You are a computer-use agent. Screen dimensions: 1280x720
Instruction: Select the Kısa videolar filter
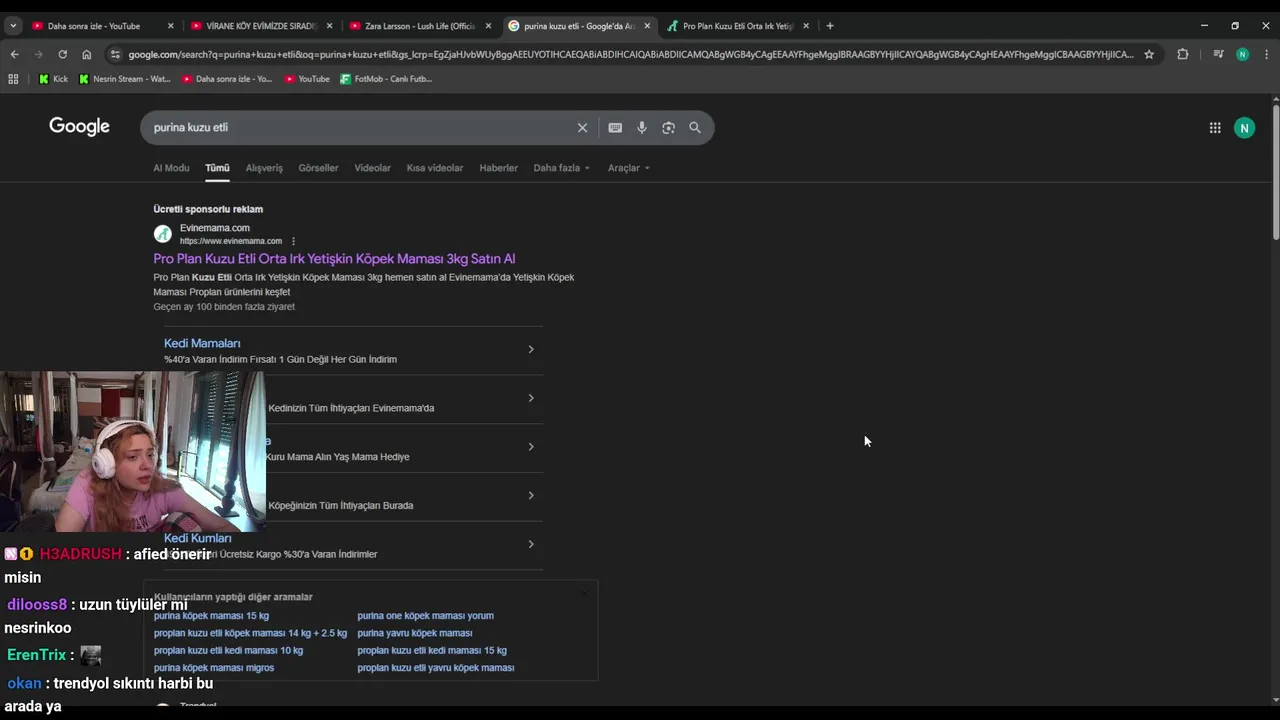click(x=435, y=168)
